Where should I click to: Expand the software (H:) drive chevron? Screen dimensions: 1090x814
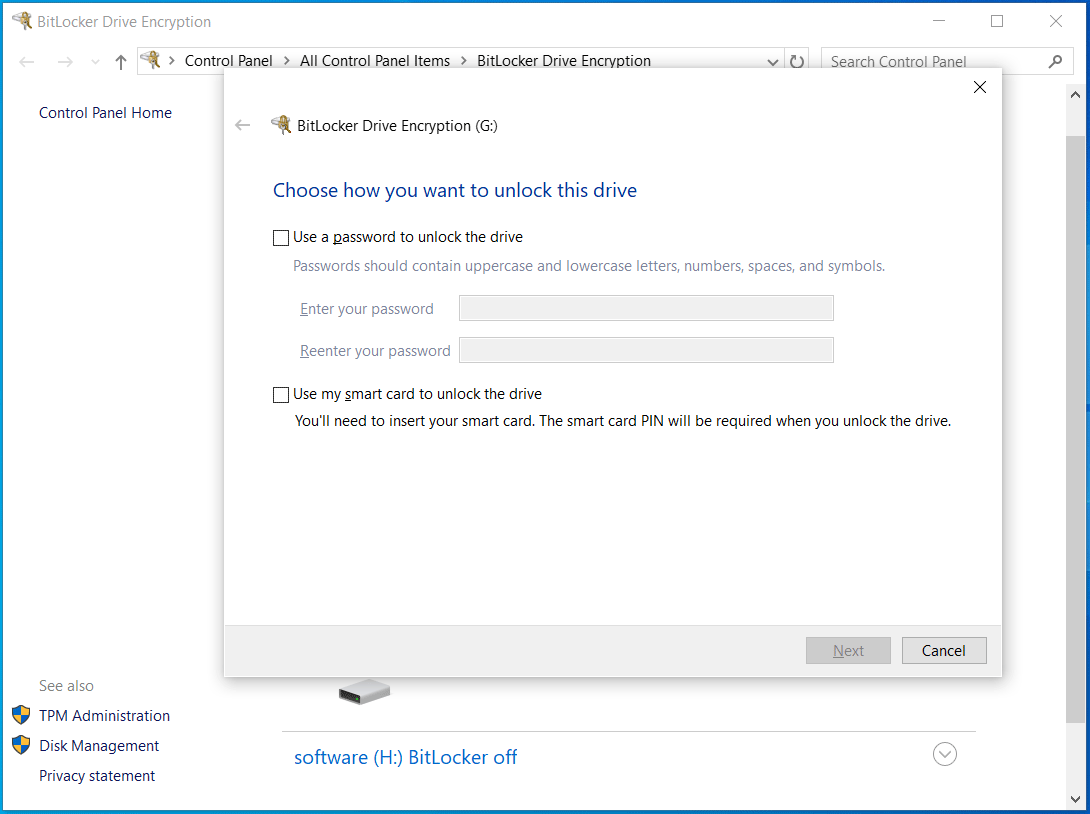click(945, 754)
